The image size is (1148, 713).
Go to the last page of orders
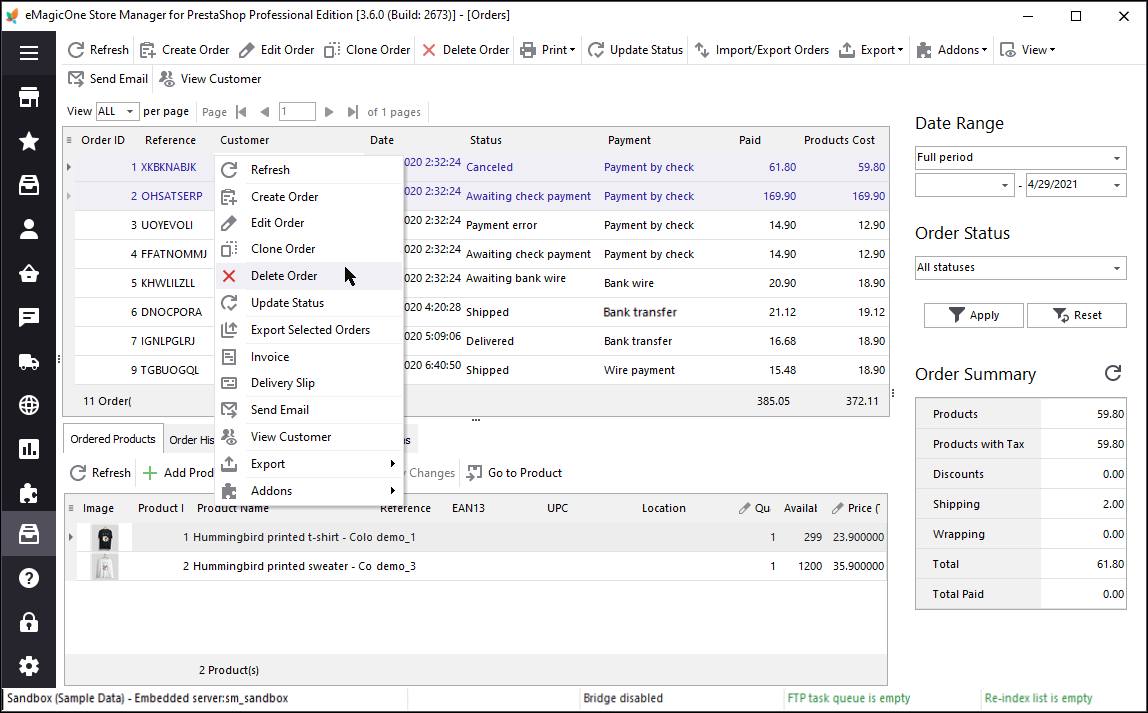coord(352,112)
